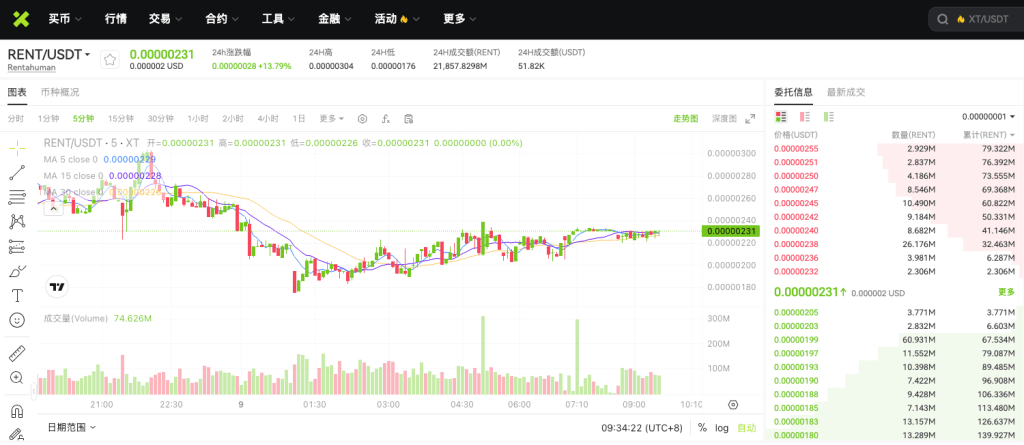The image size is (1024, 445).
Task: Select the crosshair cursor tool
Action: click(18, 148)
